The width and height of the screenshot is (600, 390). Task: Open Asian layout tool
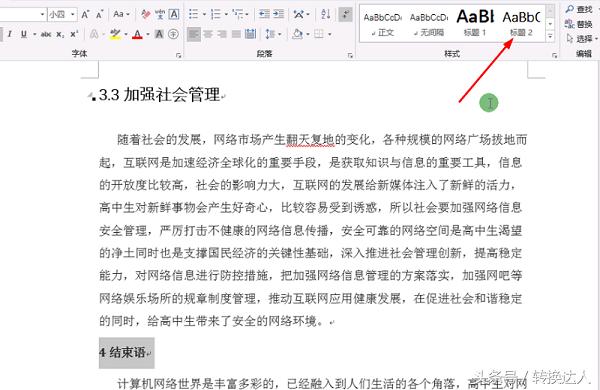pos(298,15)
